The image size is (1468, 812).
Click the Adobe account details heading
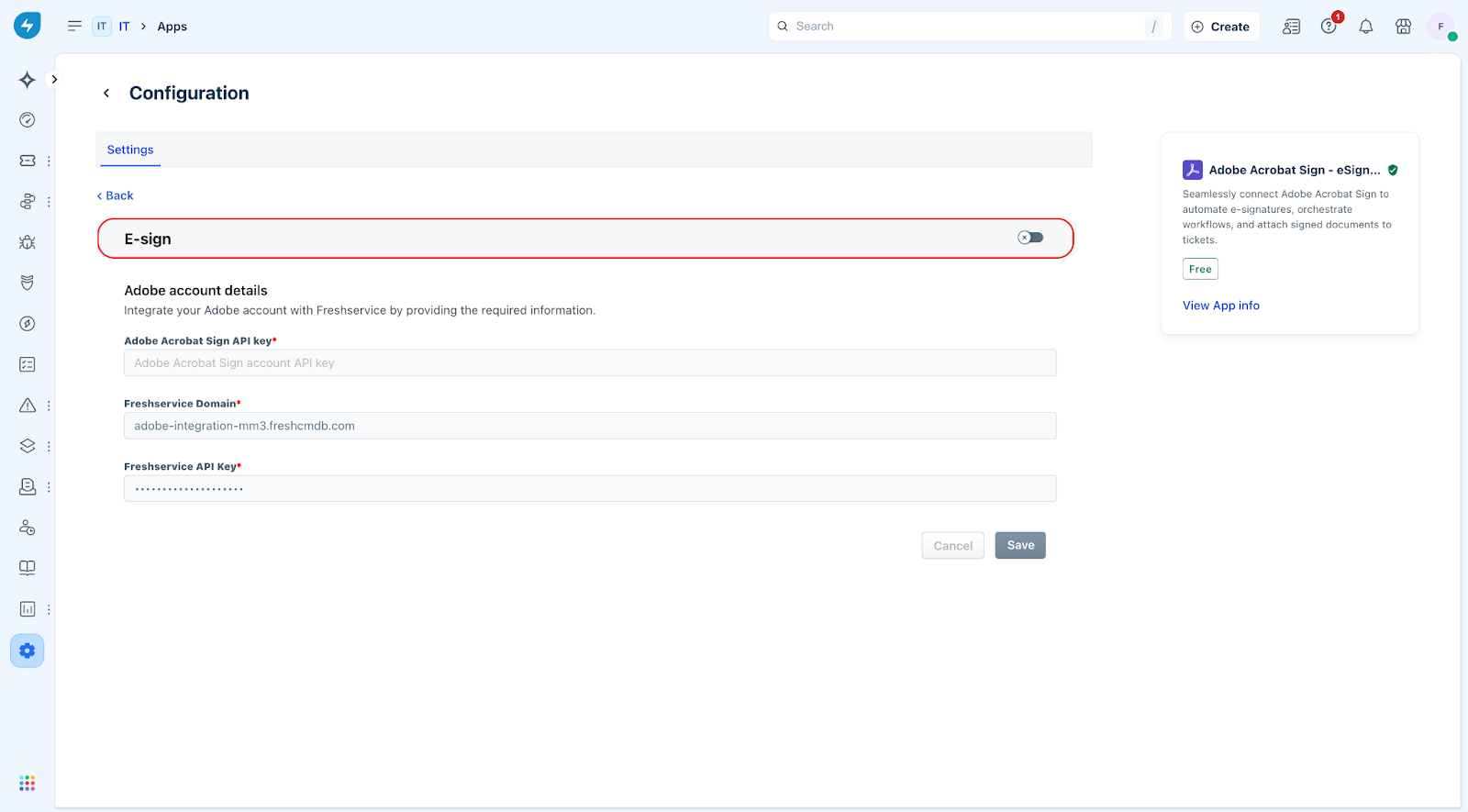point(195,291)
